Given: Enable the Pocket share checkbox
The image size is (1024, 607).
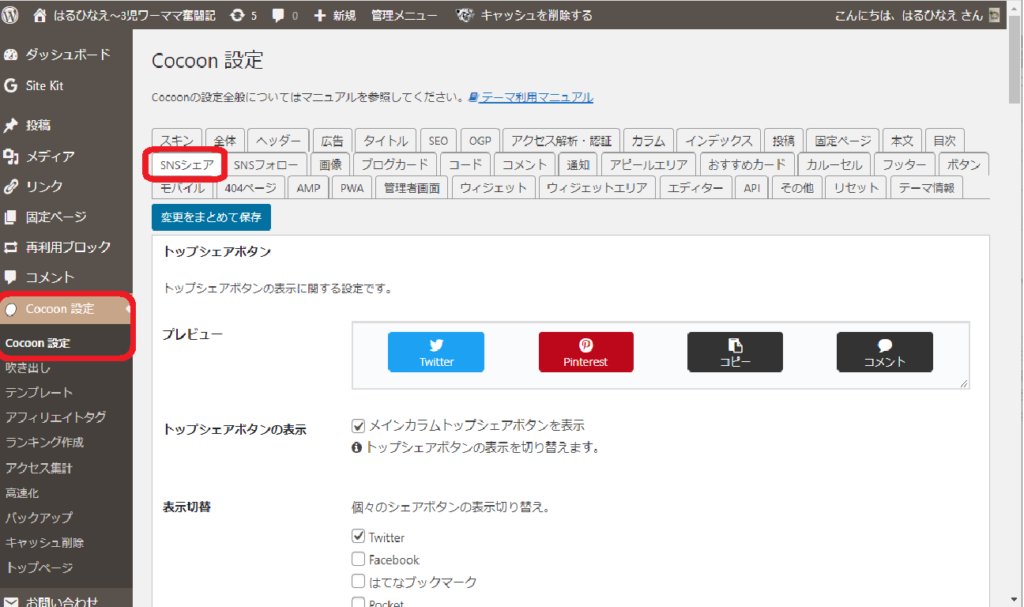Looking at the screenshot, I should (358, 602).
